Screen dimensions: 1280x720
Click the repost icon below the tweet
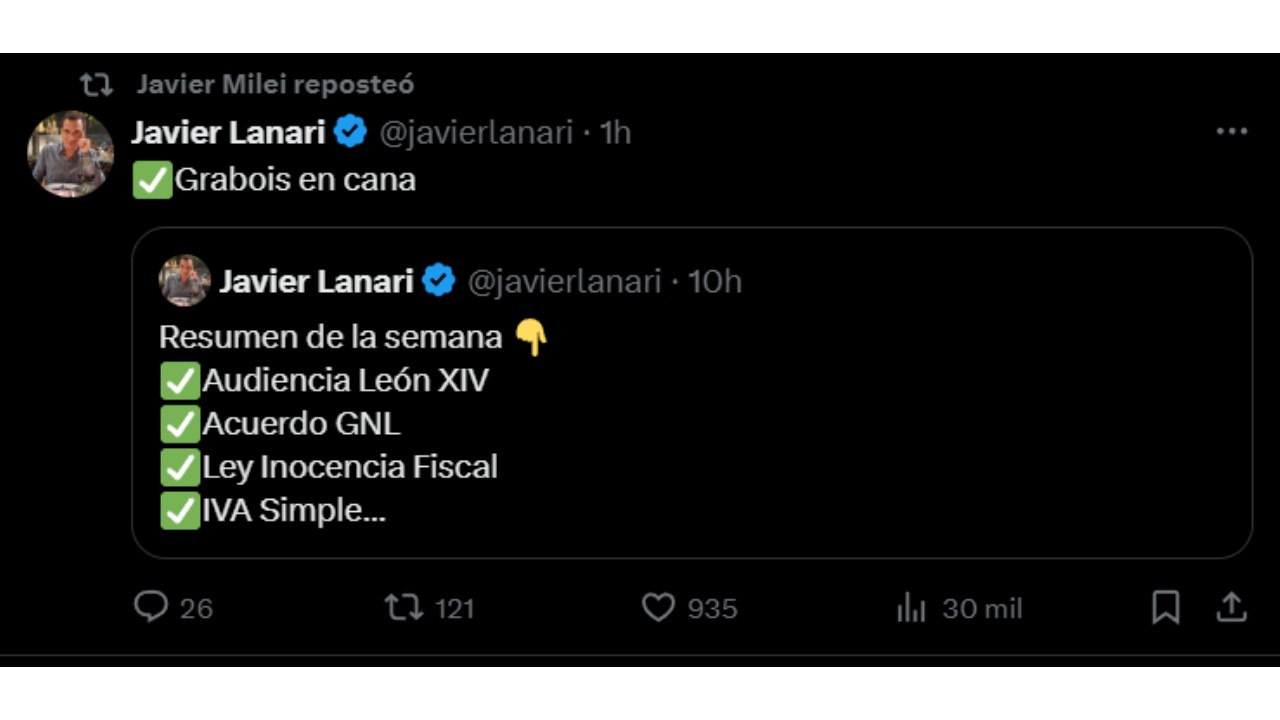(x=404, y=608)
